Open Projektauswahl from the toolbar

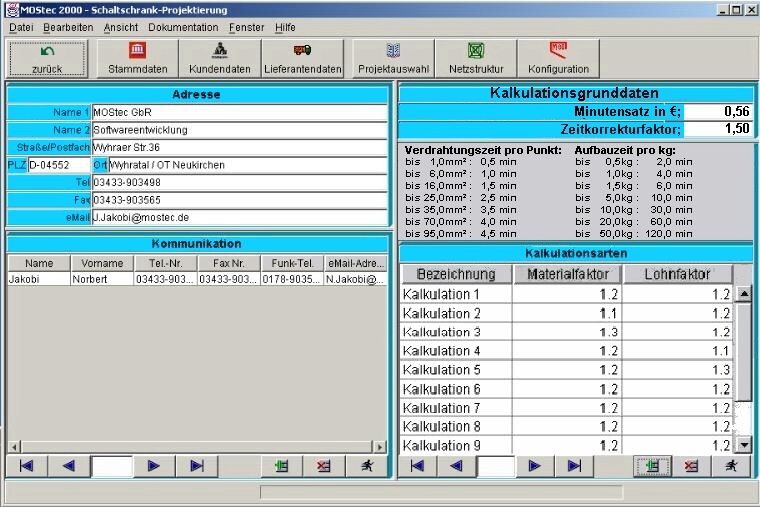point(393,58)
